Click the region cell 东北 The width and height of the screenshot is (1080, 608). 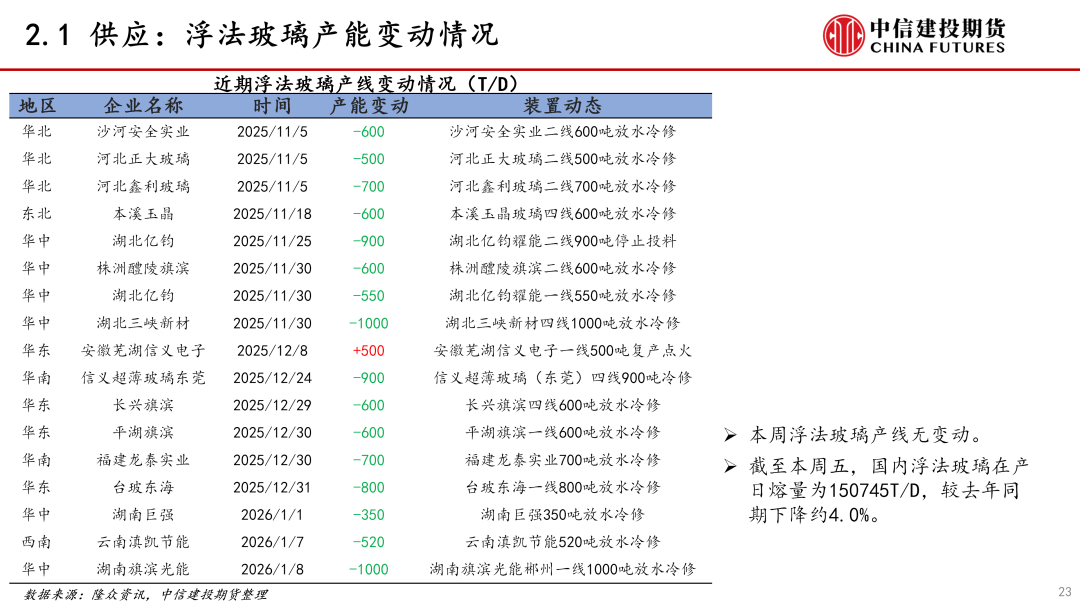37,214
